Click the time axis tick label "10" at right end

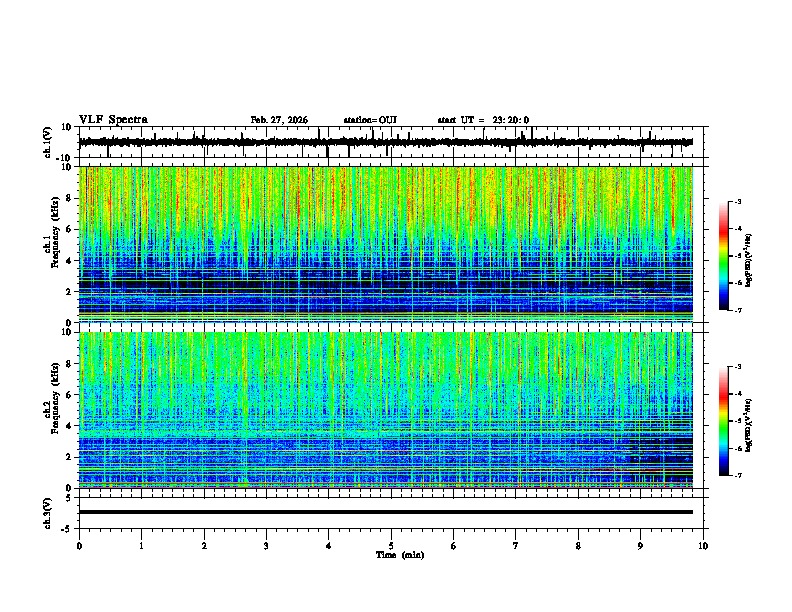click(703, 546)
